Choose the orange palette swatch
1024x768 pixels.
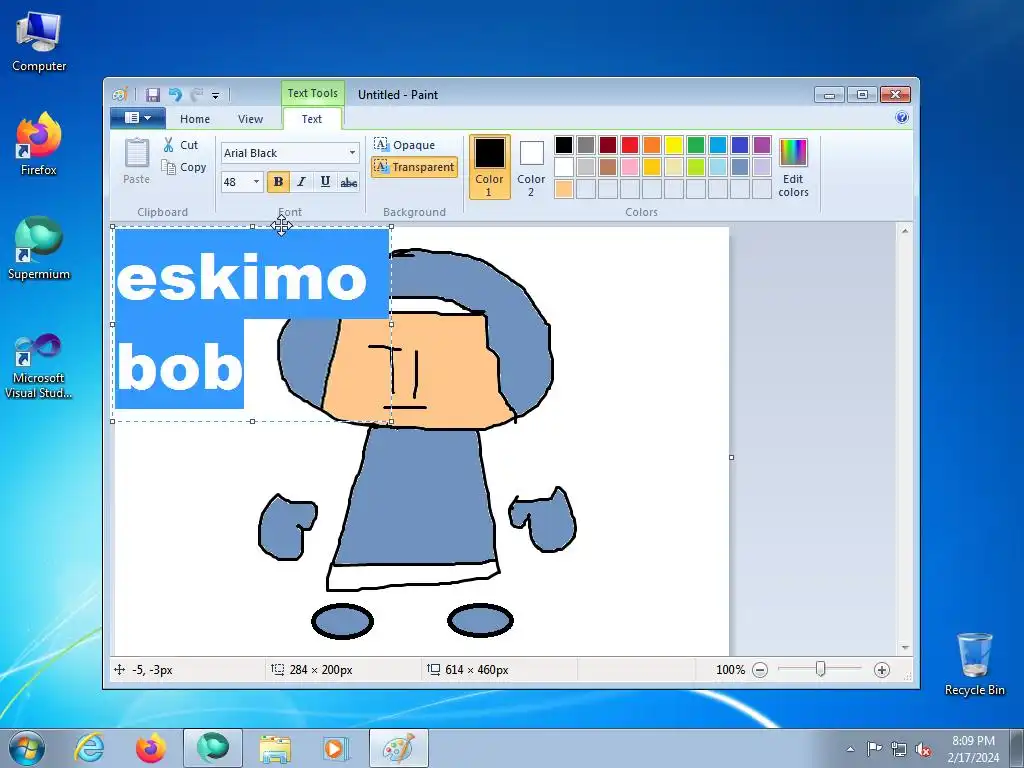(x=652, y=145)
